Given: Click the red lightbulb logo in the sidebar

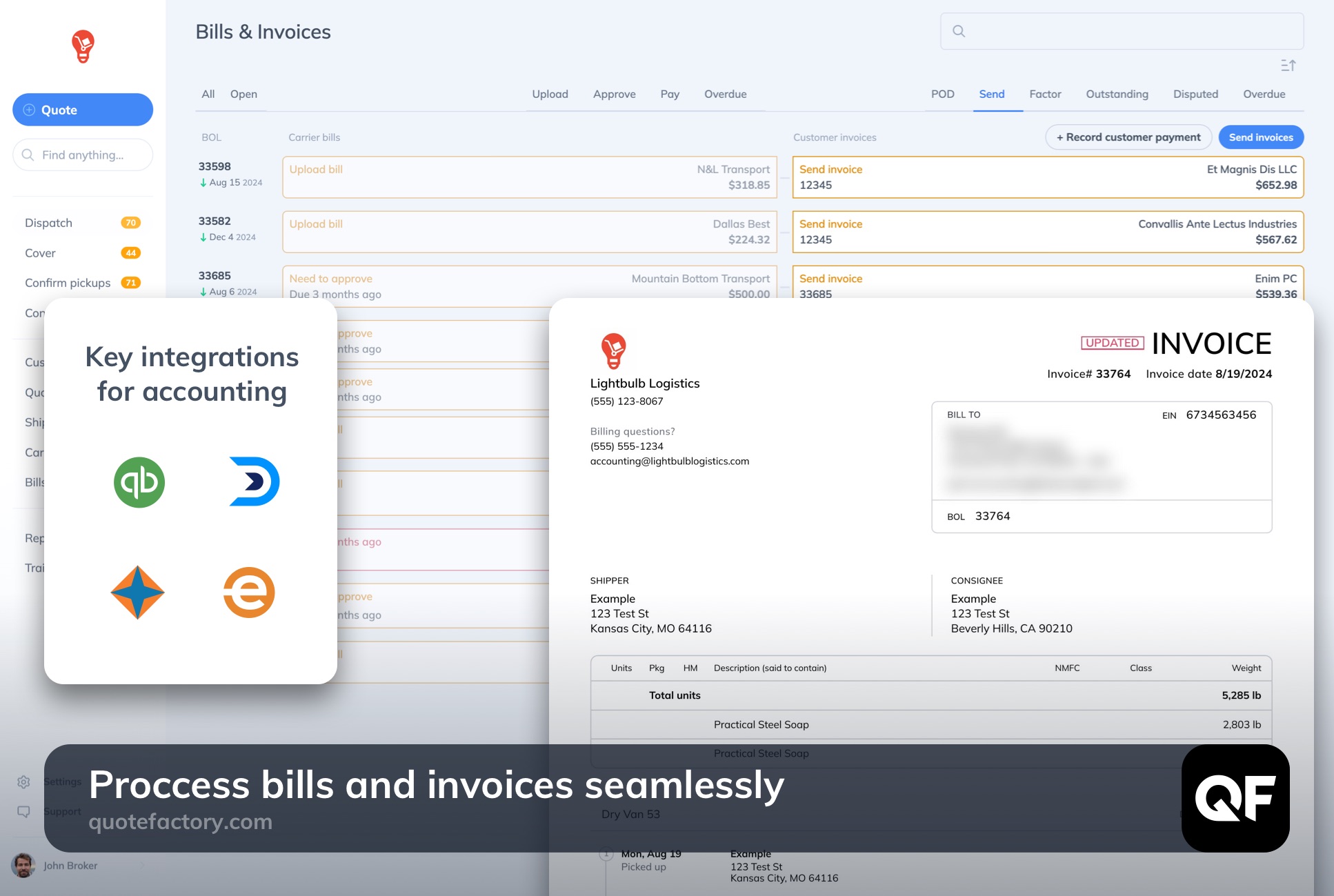Looking at the screenshot, I should pyautogui.click(x=83, y=46).
